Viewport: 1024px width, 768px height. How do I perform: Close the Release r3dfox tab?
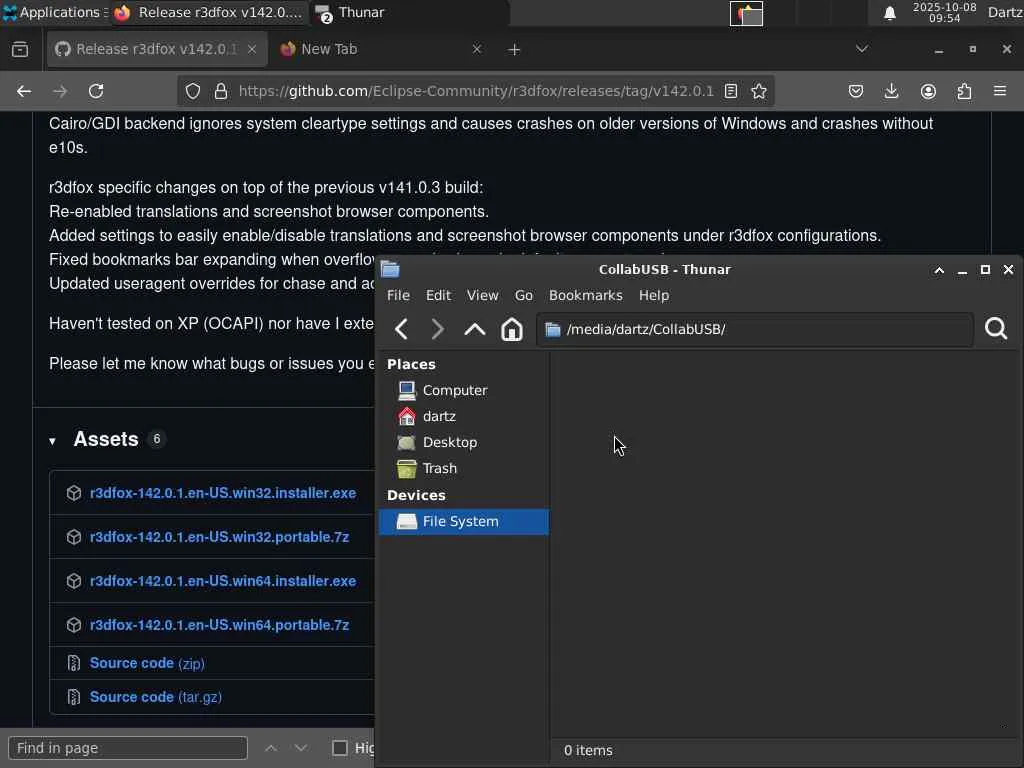coord(251,49)
